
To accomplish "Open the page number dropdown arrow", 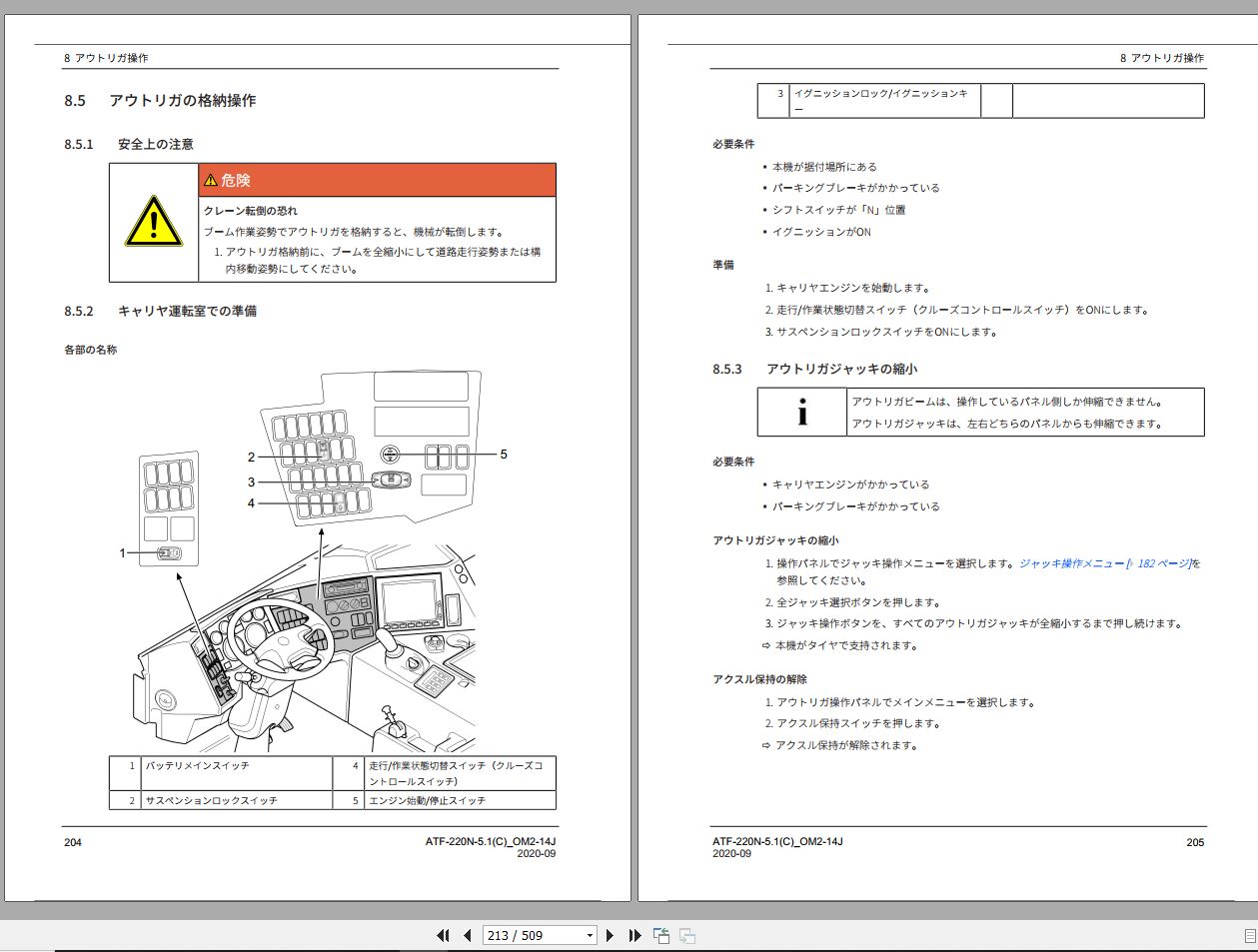I will 590,936.
